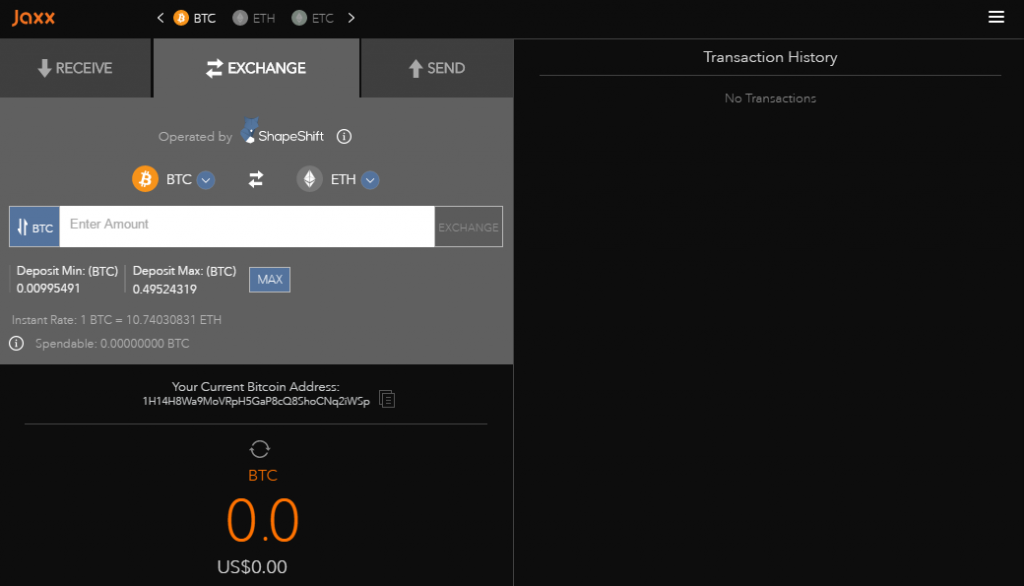Select ETH wallet in top bar
Image resolution: width=1024 pixels, height=586 pixels.
254,18
